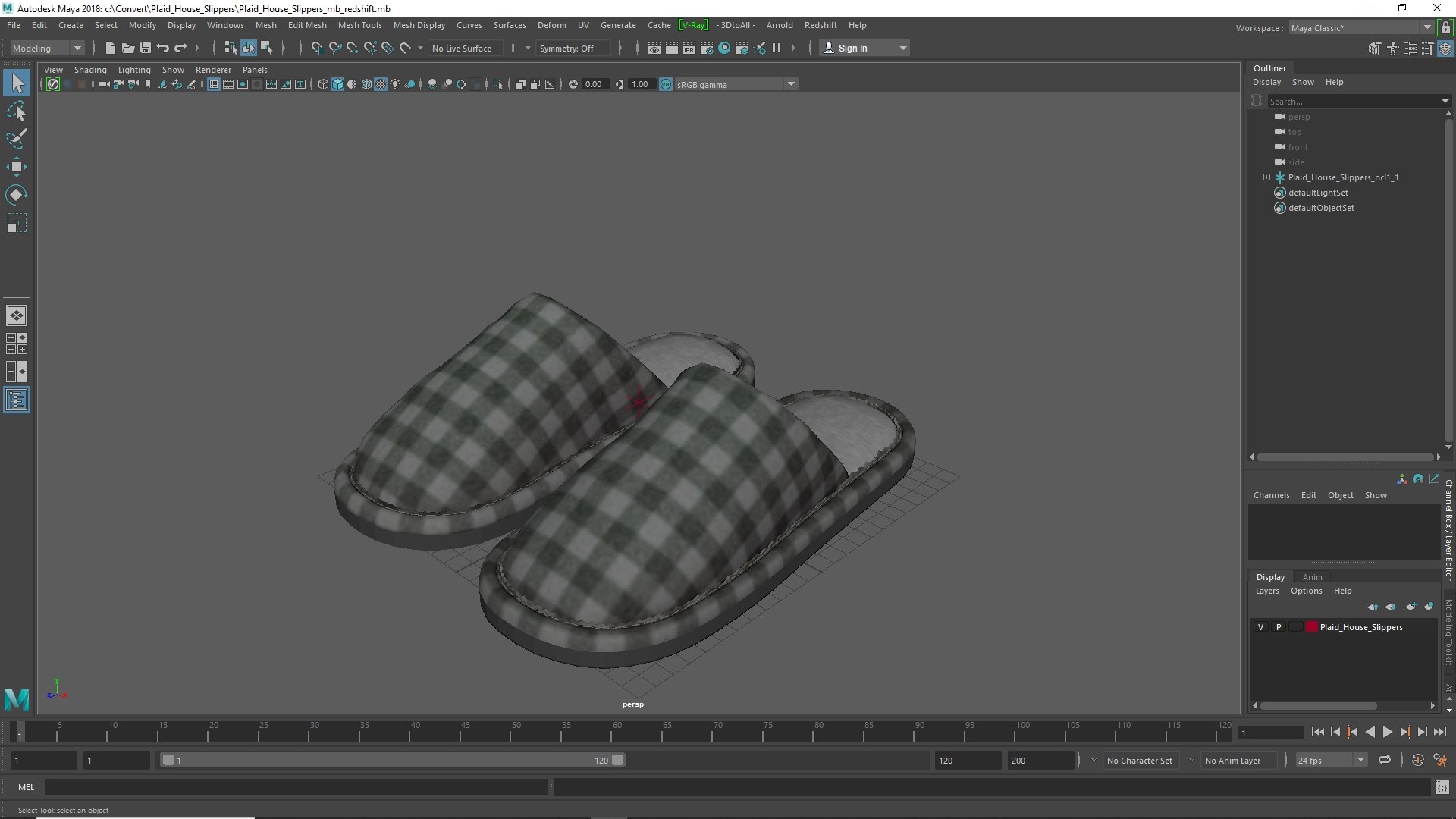
Task: Click the snap to curves icon
Action: (x=335, y=48)
